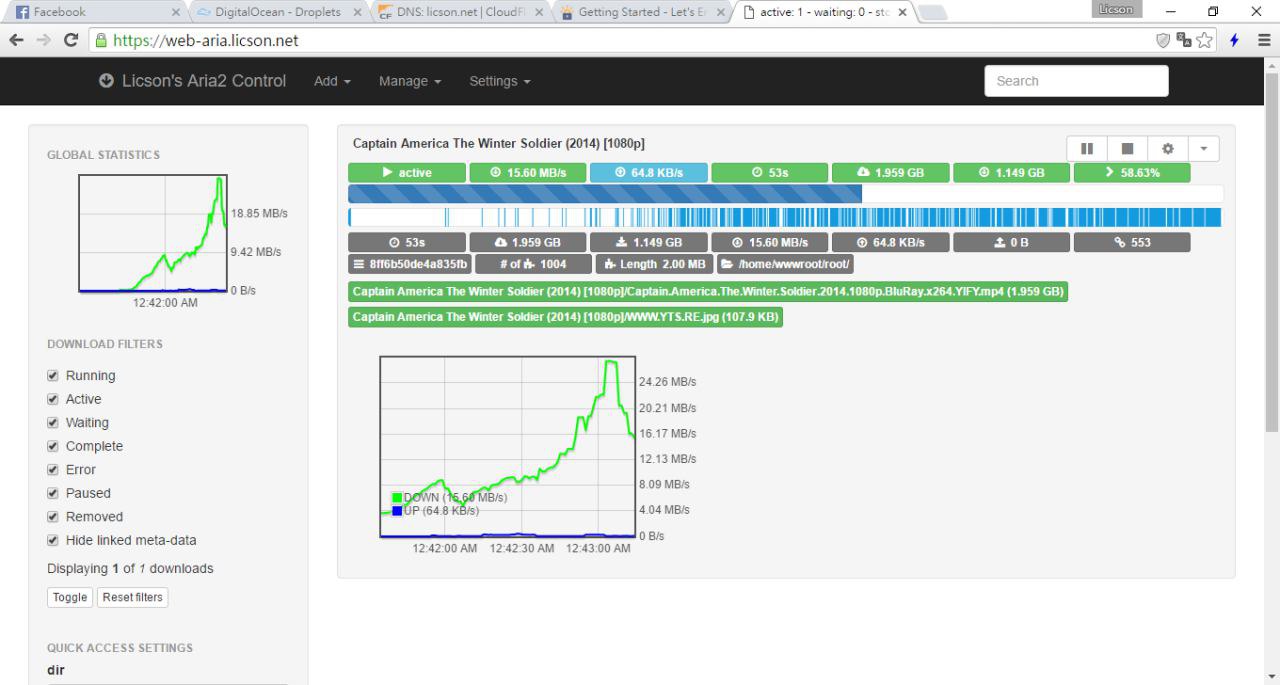The image size is (1280, 685).
Task: Switch to the DNS licson.net CloudFlare tab
Action: (461, 12)
